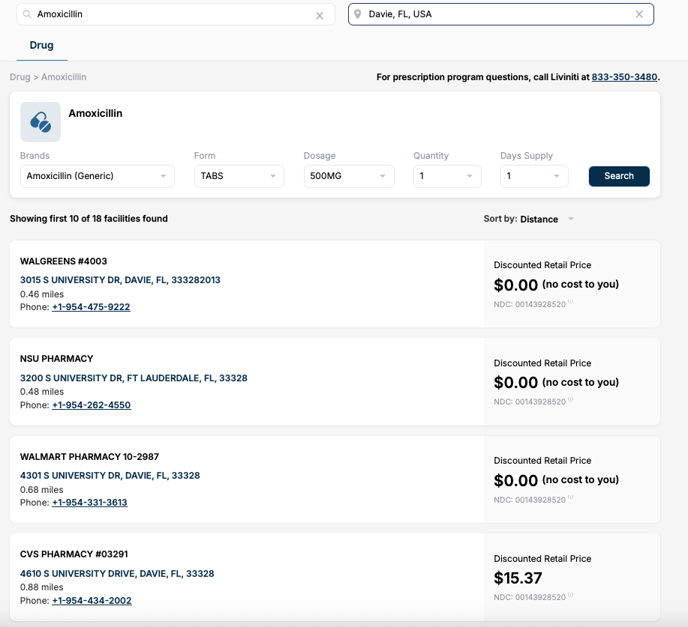Expand the Days Supply dropdown
The width and height of the screenshot is (688, 627).
534,176
